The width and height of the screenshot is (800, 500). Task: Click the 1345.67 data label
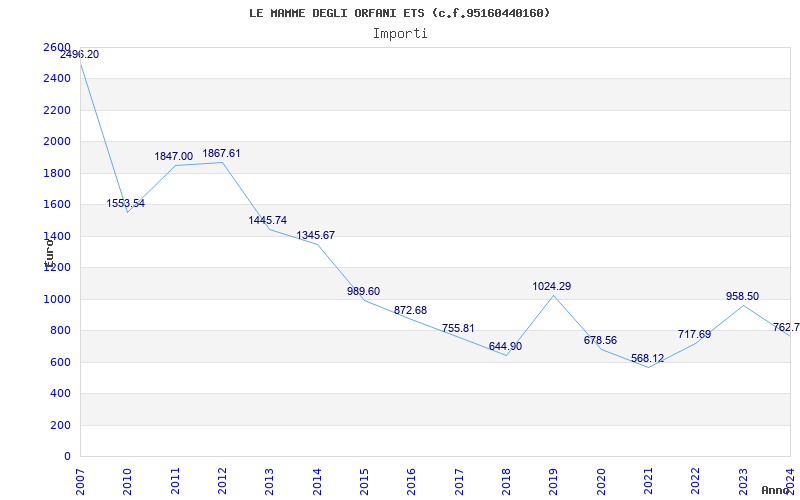[316, 235]
